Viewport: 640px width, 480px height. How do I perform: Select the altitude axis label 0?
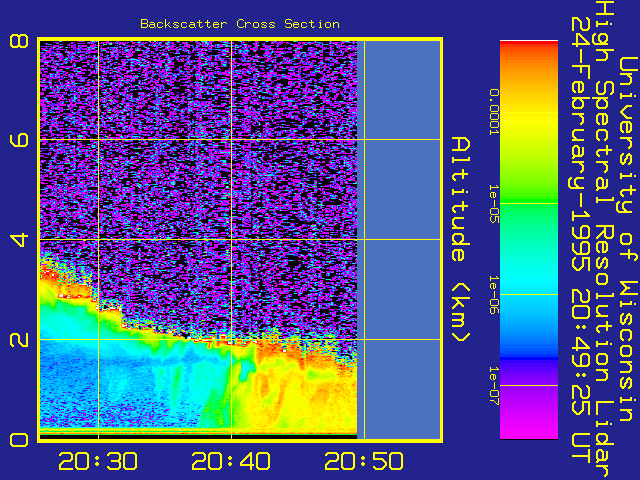[x=19, y=440]
